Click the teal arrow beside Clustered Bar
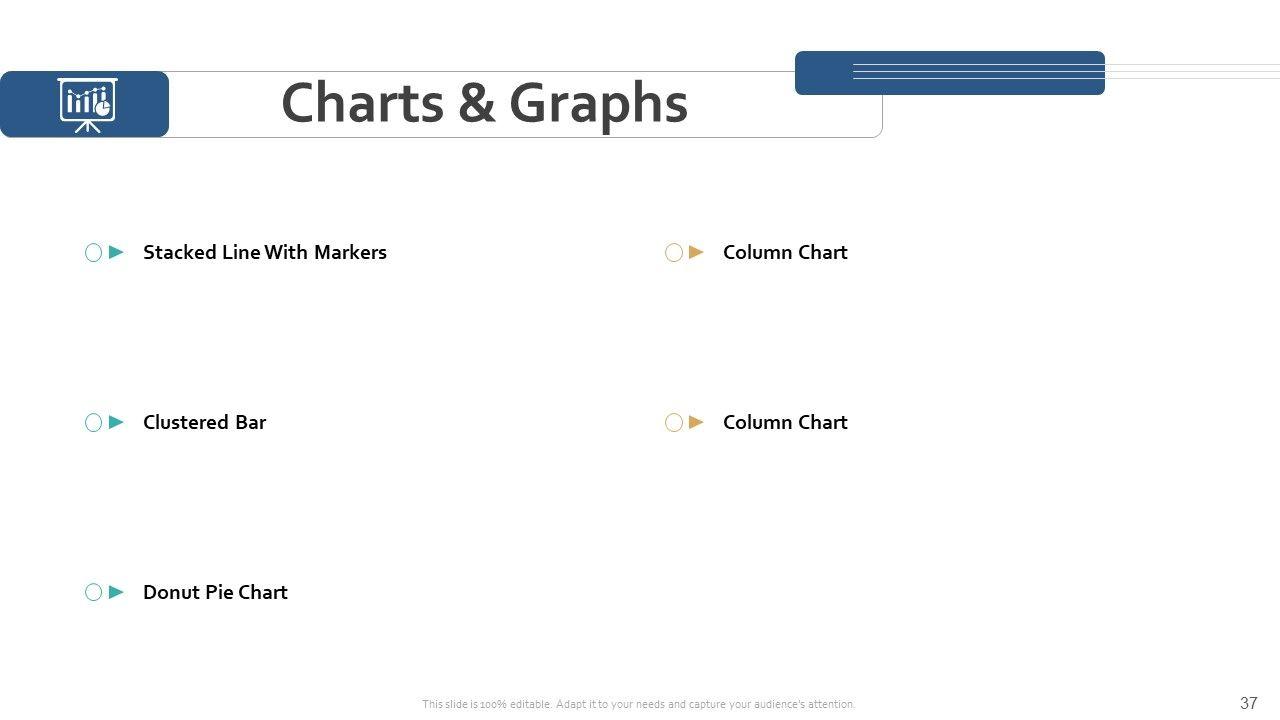Image resolution: width=1280 pixels, height=720 pixels. point(116,422)
